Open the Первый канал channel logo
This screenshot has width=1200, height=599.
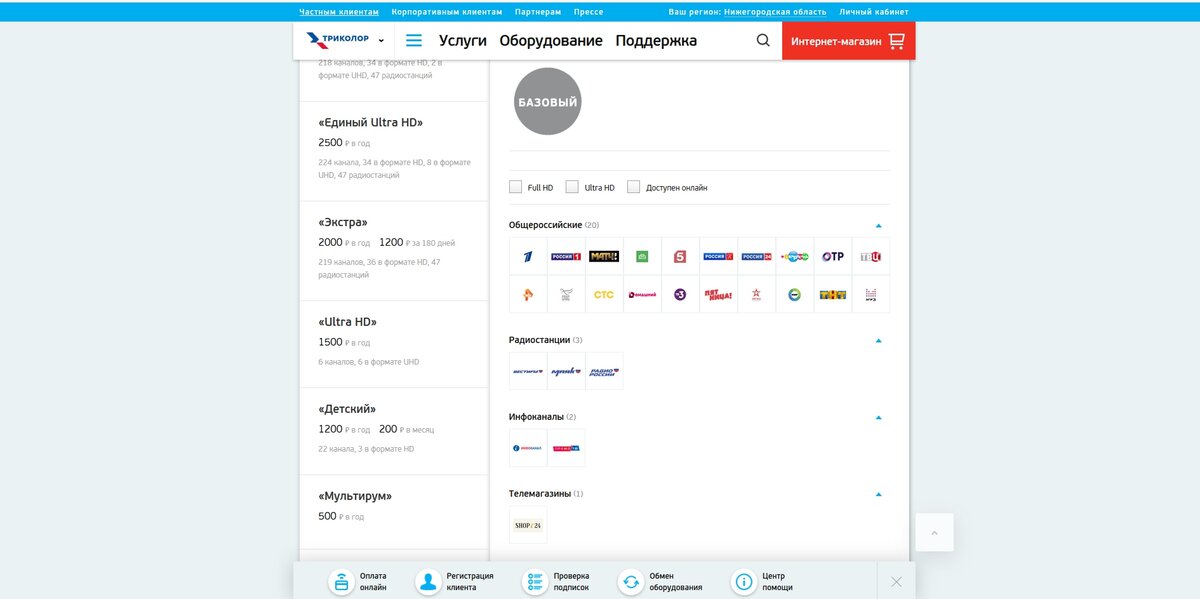coord(528,256)
